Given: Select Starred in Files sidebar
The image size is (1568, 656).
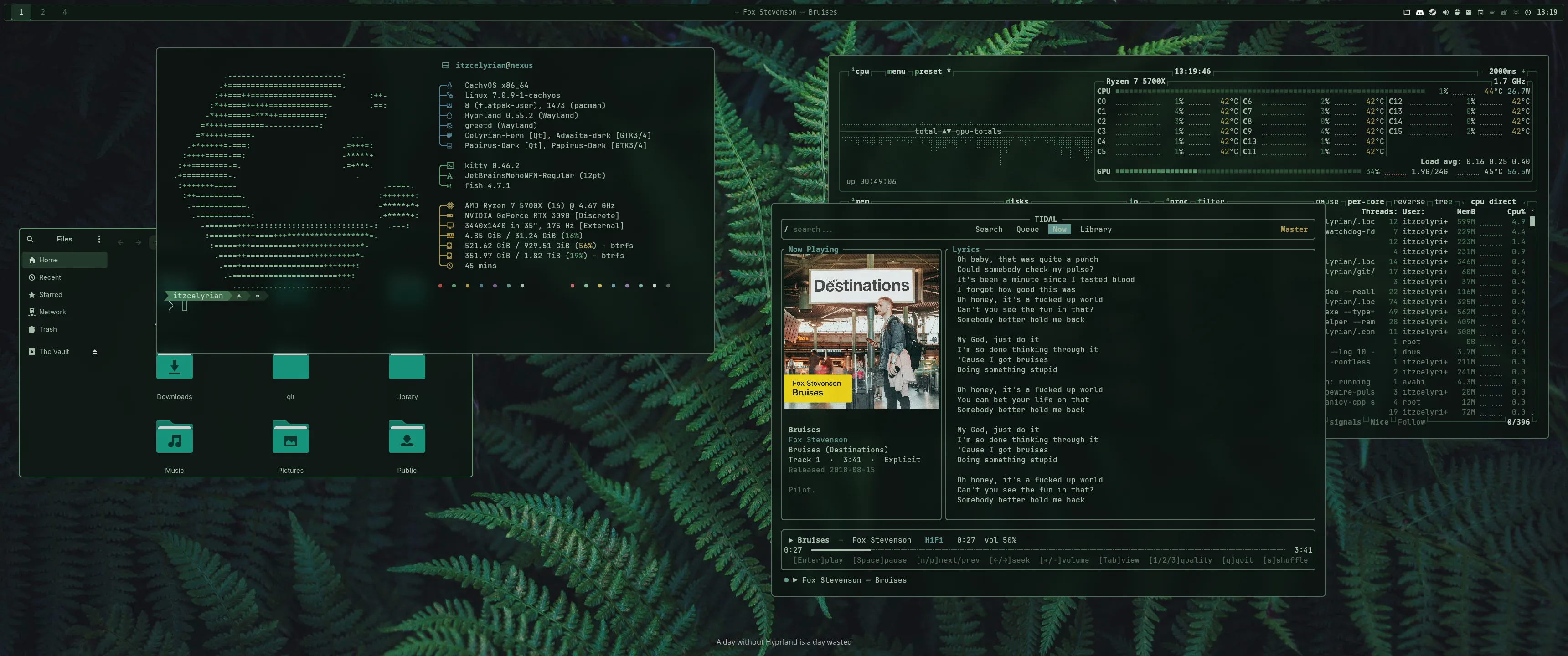Looking at the screenshot, I should pyautogui.click(x=65, y=295).
